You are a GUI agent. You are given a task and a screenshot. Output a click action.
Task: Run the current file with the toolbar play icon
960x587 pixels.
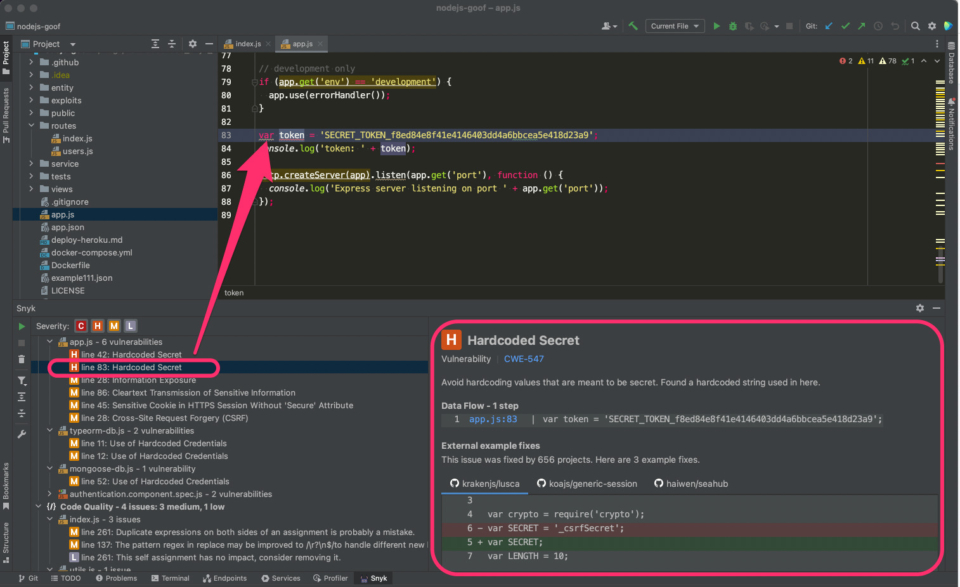coord(716,26)
